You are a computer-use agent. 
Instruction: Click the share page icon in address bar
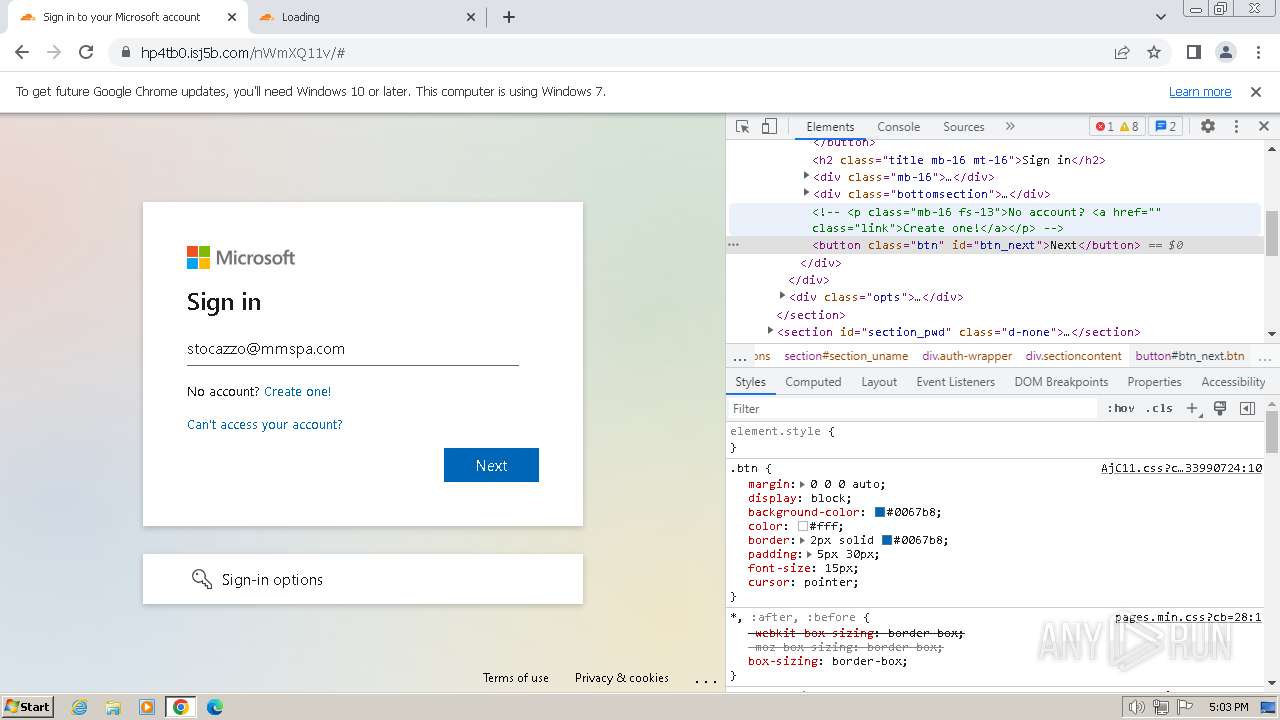pyautogui.click(x=1122, y=52)
